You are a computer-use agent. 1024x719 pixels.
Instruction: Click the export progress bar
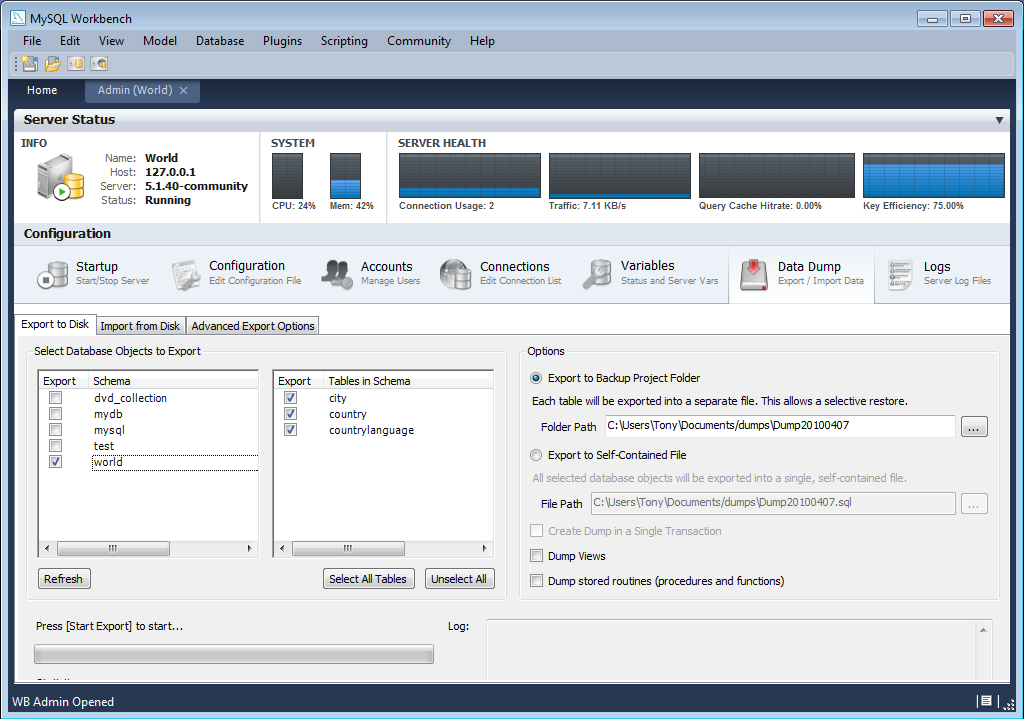click(233, 654)
